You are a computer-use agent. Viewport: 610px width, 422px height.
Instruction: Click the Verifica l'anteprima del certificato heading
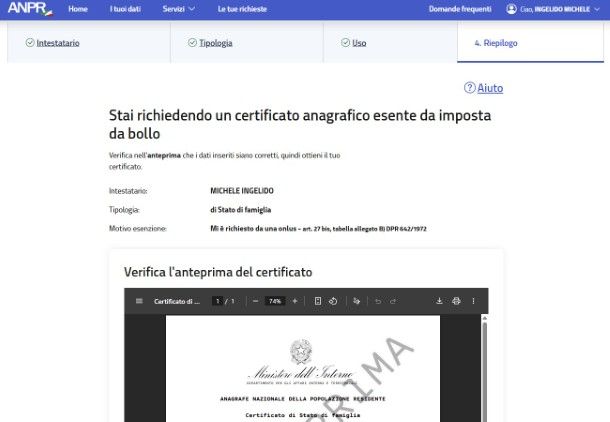tap(218, 272)
